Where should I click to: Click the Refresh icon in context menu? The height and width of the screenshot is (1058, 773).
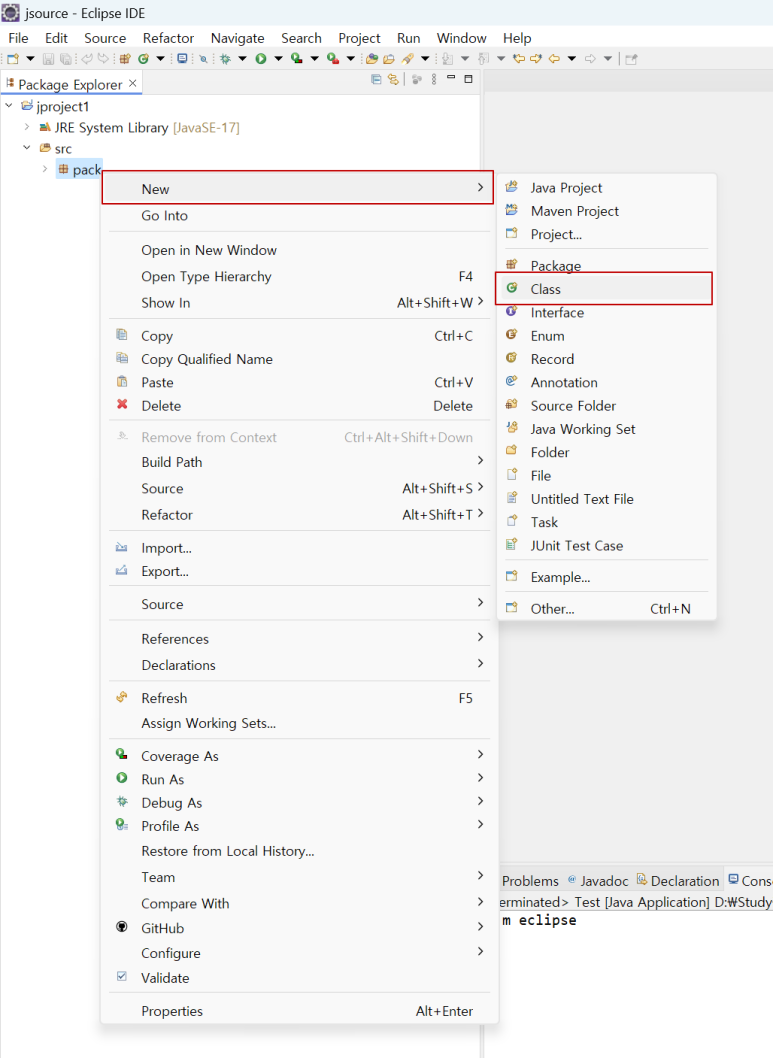pos(122,697)
